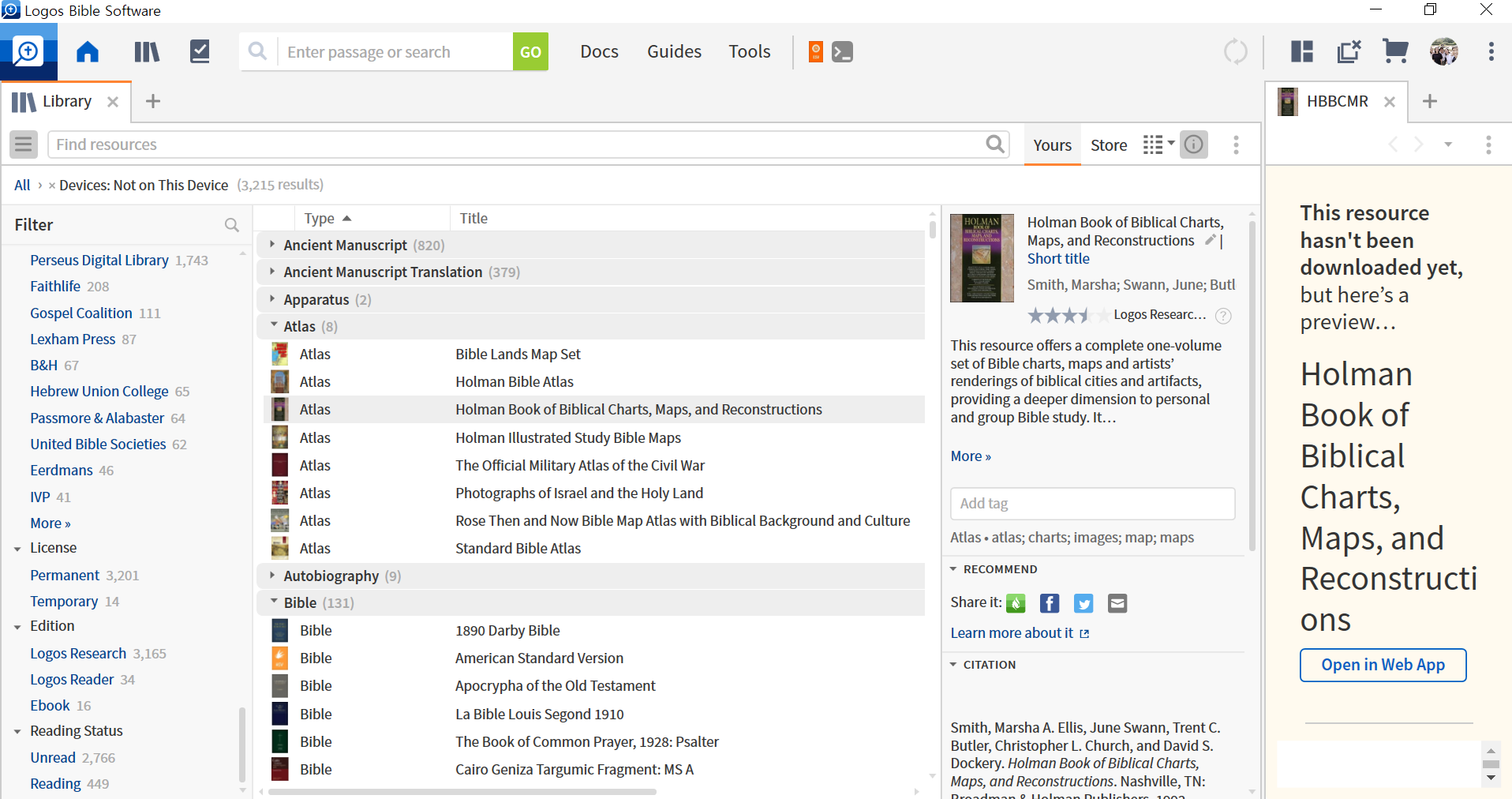The image size is (1512, 799).
Task: Open the view mode dropdown
Action: tap(1158, 144)
